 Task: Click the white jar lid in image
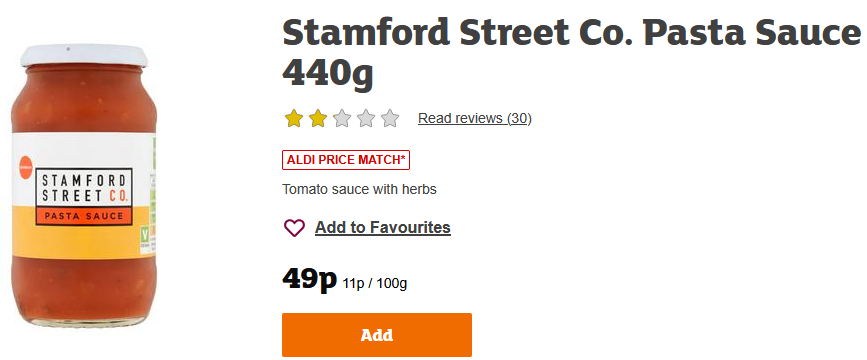(x=84, y=56)
